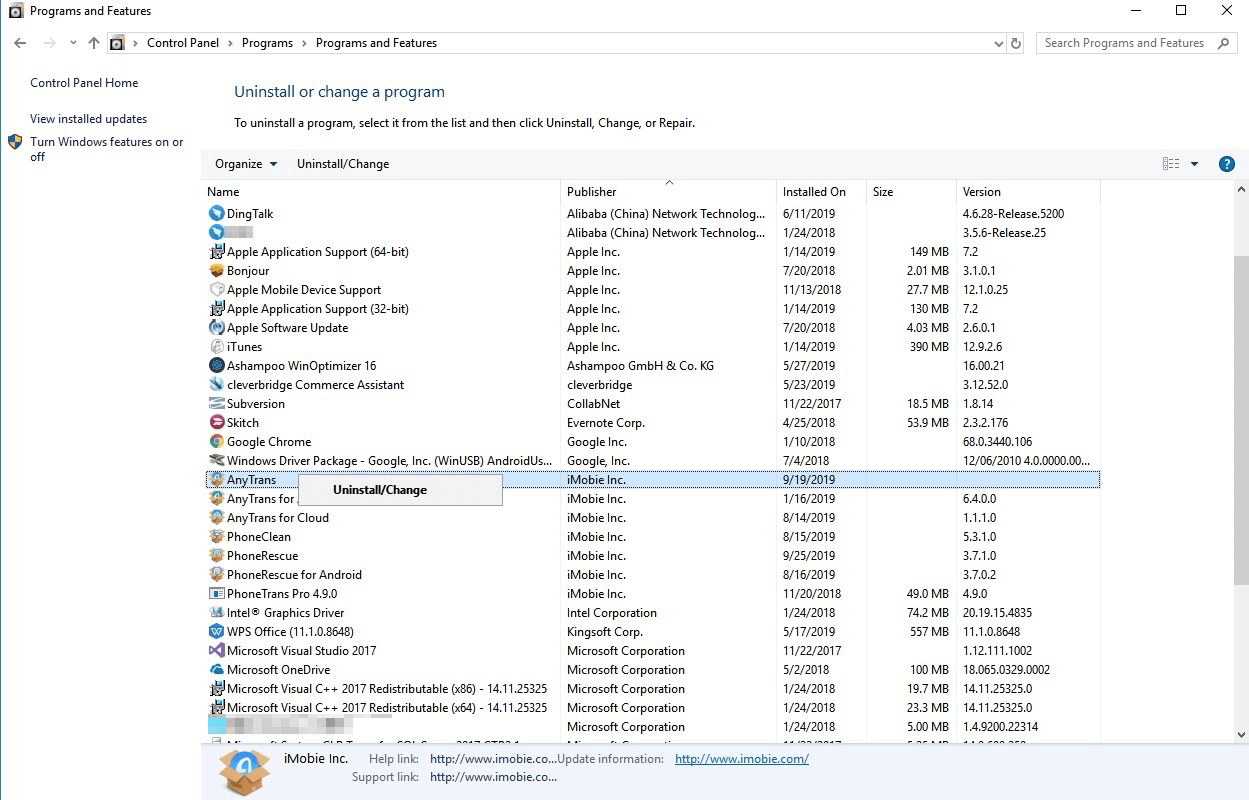Open the Organize dropdown menu
The height and width of the screenshot is (800, 1249).
click(x=246, y=164)
